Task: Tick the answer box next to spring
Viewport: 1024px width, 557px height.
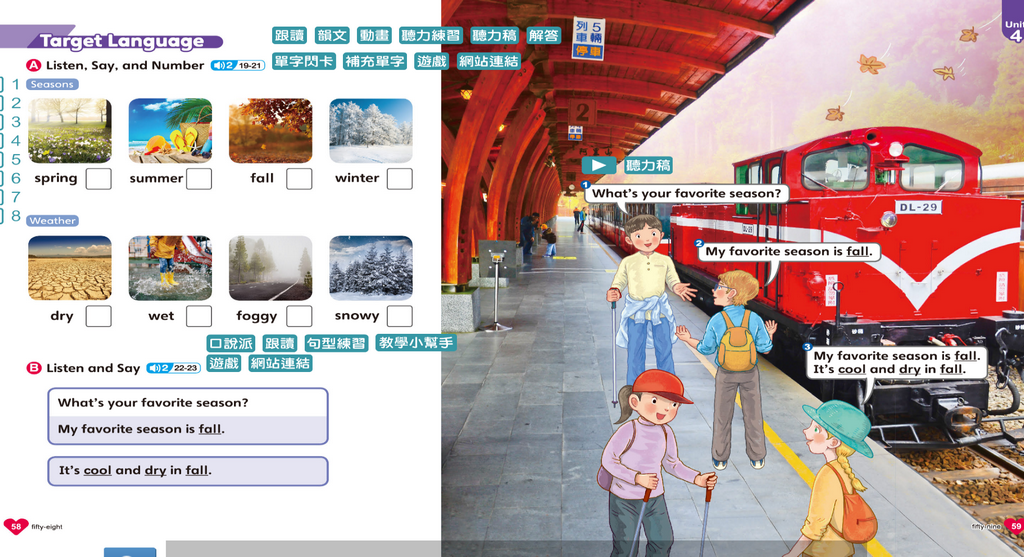Action: pos(98,179)
